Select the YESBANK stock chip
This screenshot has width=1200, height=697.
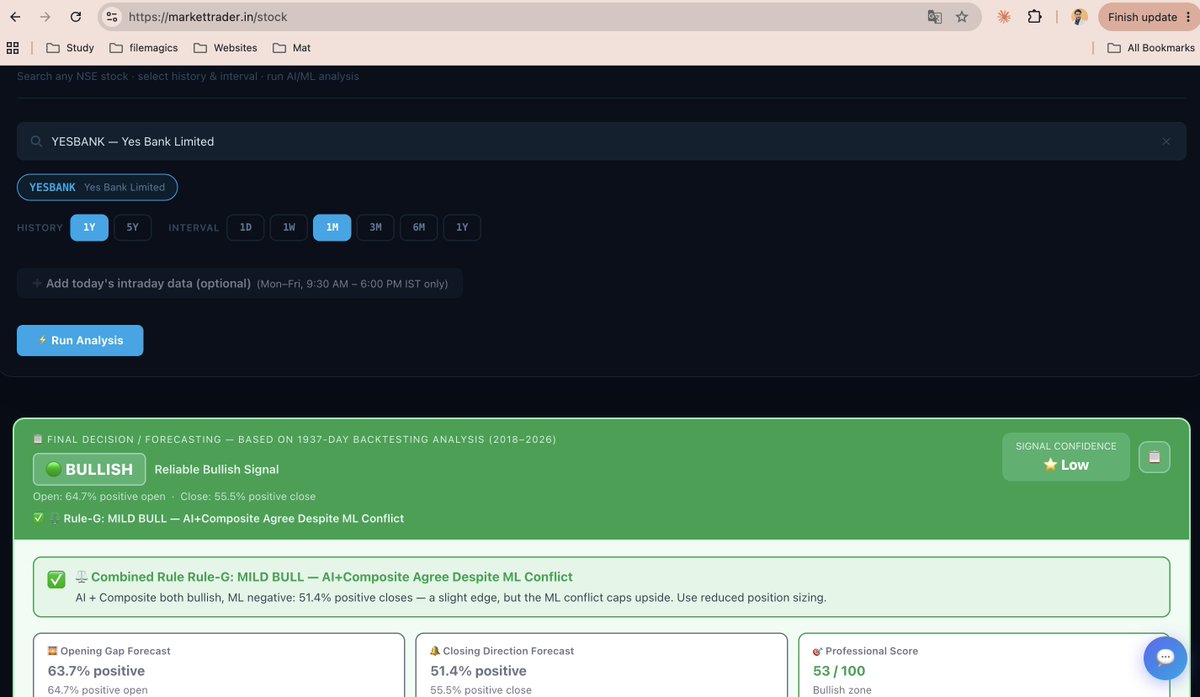coord(97,187)
